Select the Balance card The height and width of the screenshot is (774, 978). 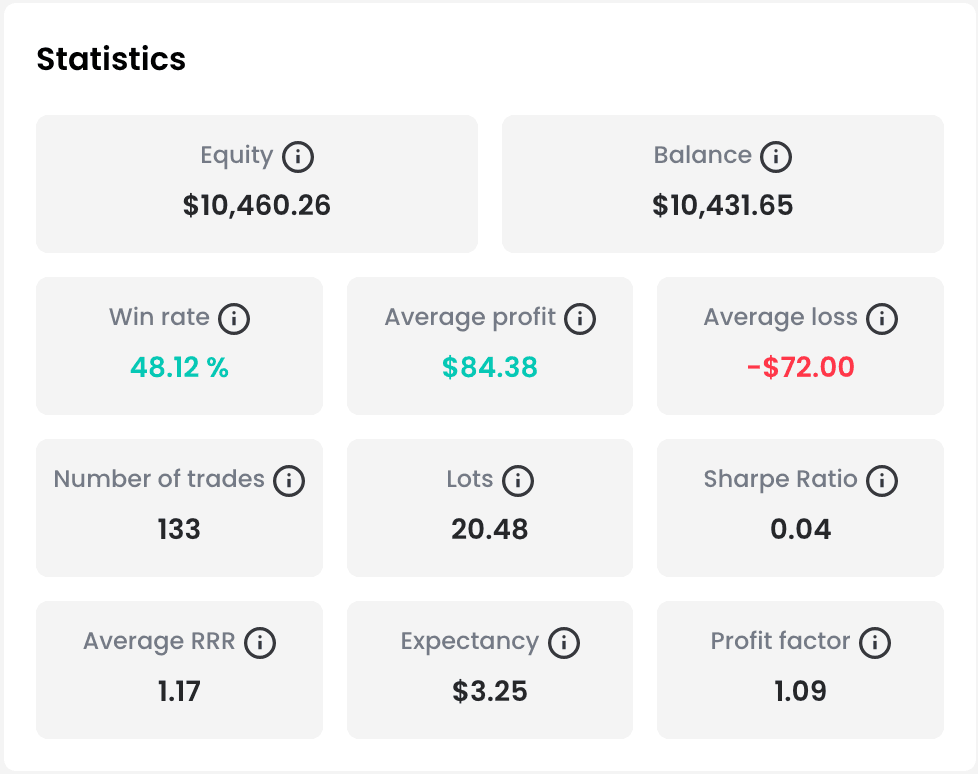pyautogui.click(x=722, y=184)
